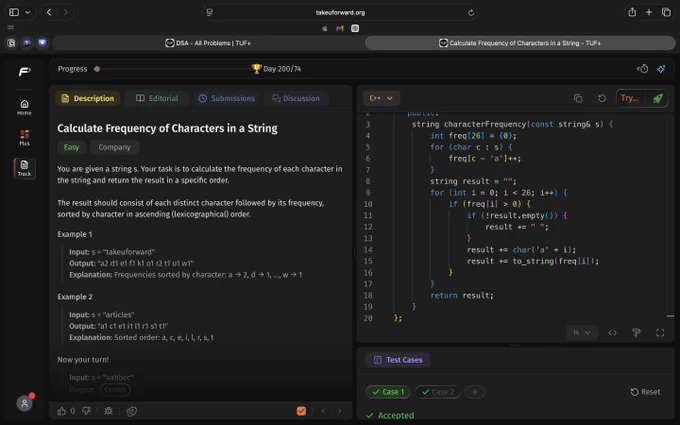The image size is (680, 425).
Task: Click the TUF logo in the sidebar
Action: pos(24,71)
